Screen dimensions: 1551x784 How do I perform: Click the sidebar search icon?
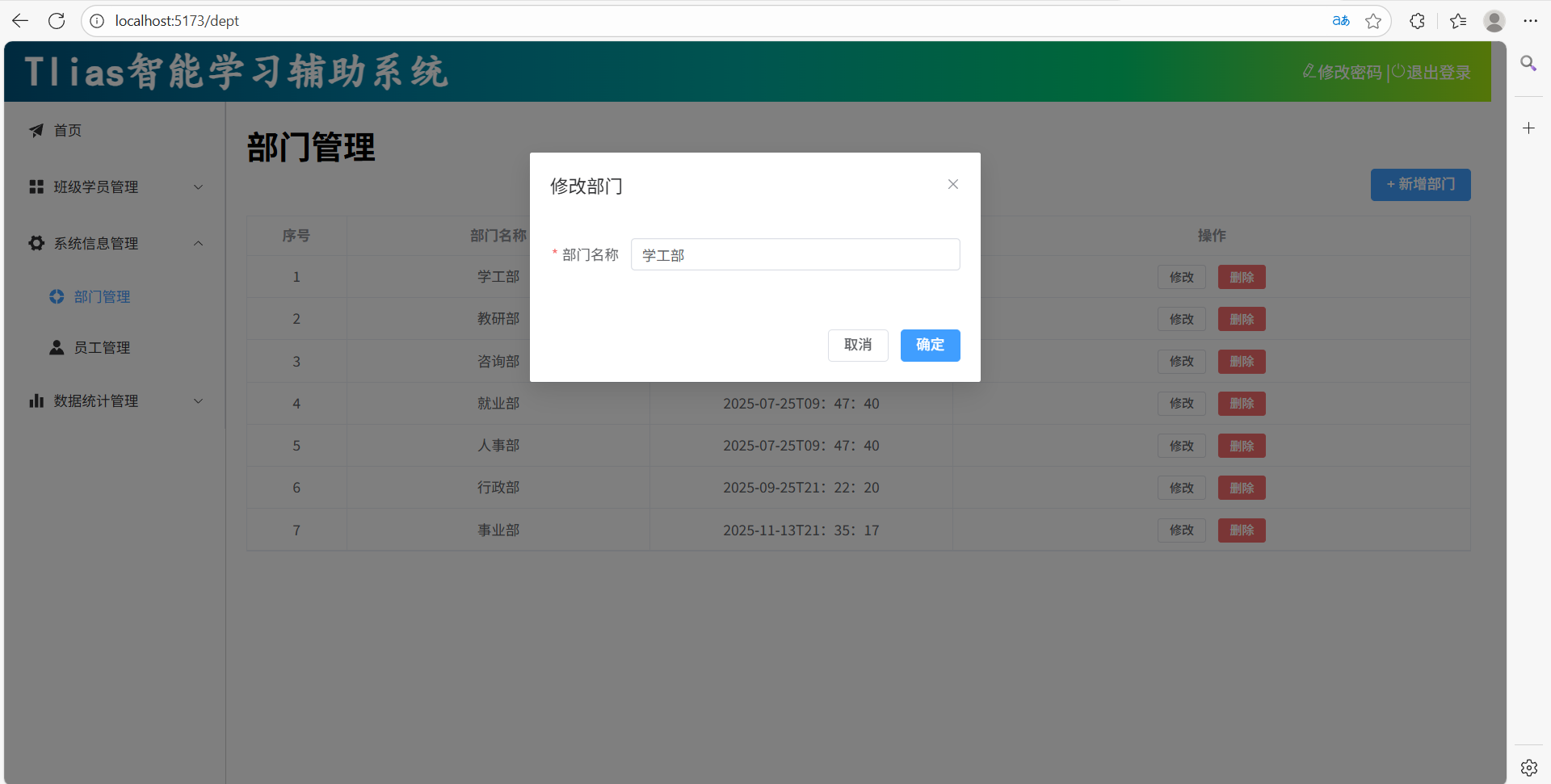1528,63
